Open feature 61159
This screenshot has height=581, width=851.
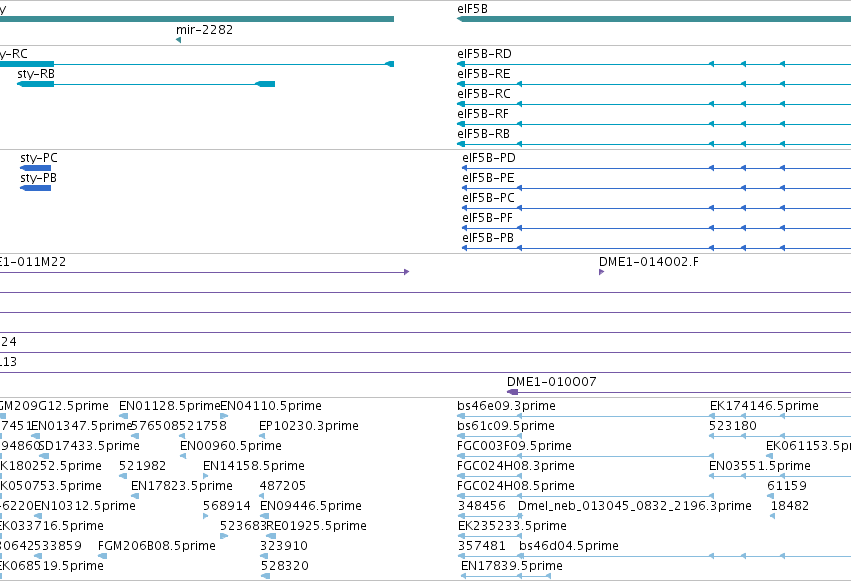pos(786,486)
